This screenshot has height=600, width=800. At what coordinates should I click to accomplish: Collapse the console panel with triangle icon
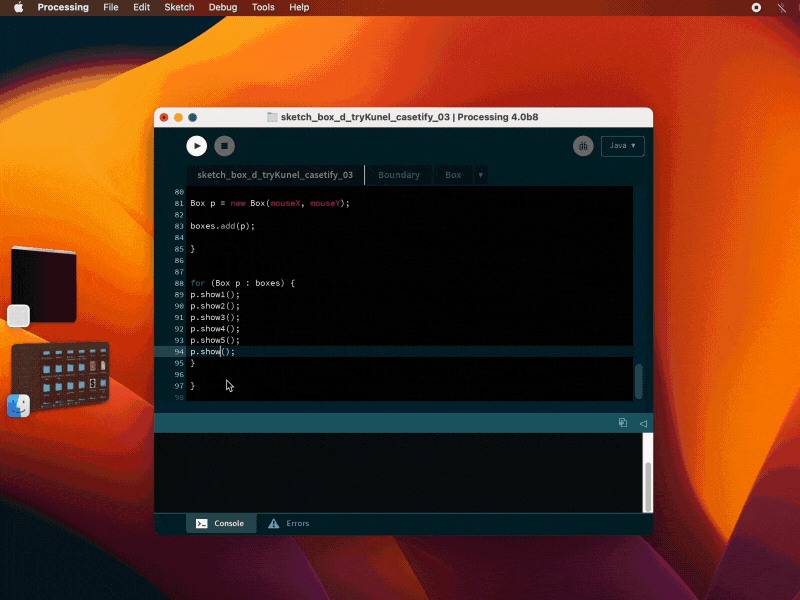coord(643,423)
